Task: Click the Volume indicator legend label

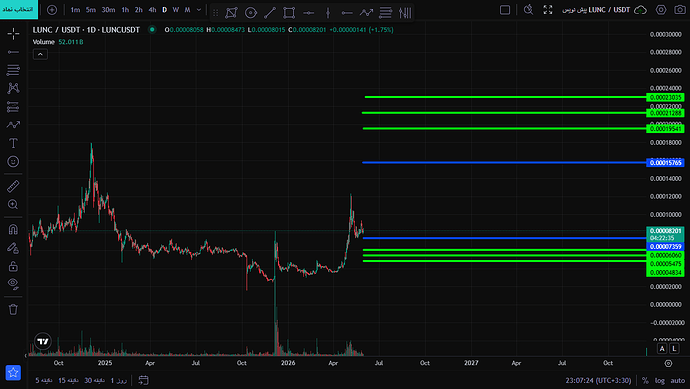Action: coord(44,42)
